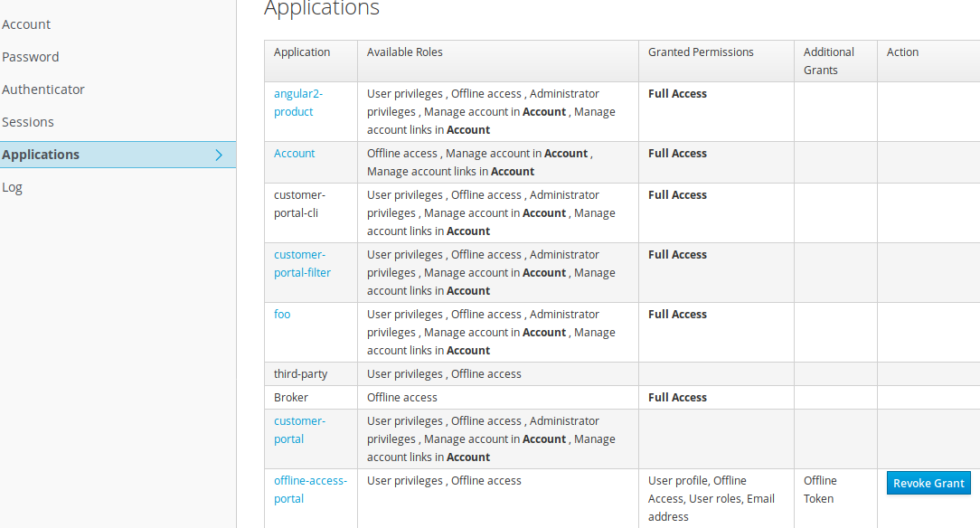Click Offline Token in Additional Grants column
This screenshot has width=980, height=528.
coord(820,490)
